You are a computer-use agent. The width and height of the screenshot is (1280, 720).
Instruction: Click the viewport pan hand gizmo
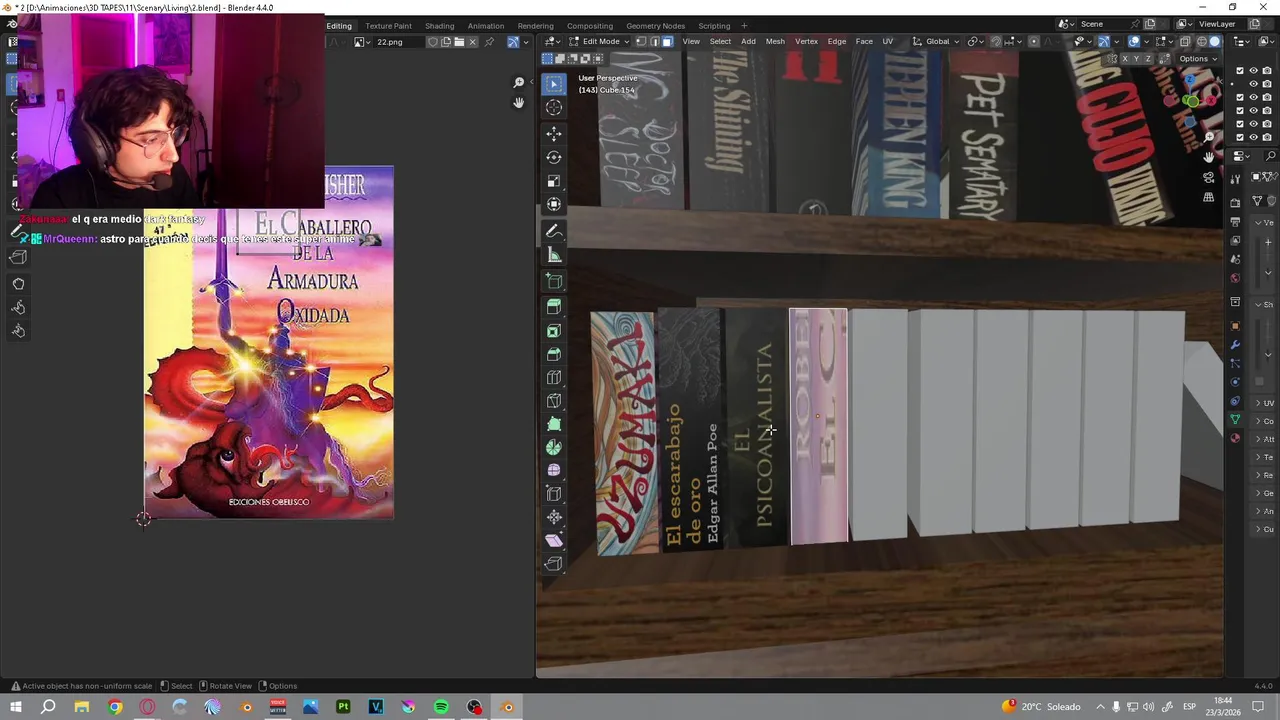point(1209,157)
